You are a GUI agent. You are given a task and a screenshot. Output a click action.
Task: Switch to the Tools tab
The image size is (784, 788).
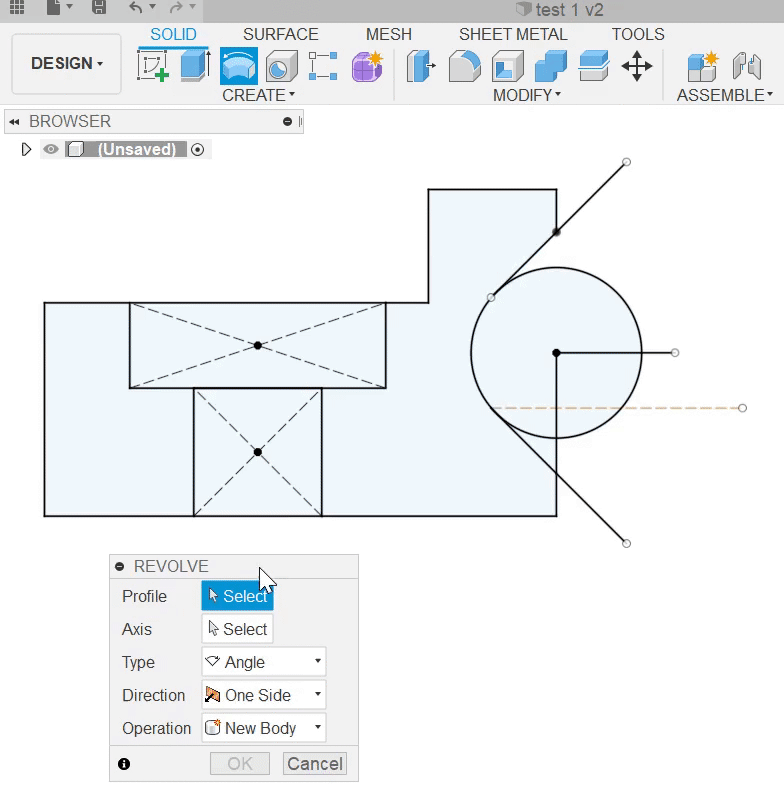click(638, 34)
